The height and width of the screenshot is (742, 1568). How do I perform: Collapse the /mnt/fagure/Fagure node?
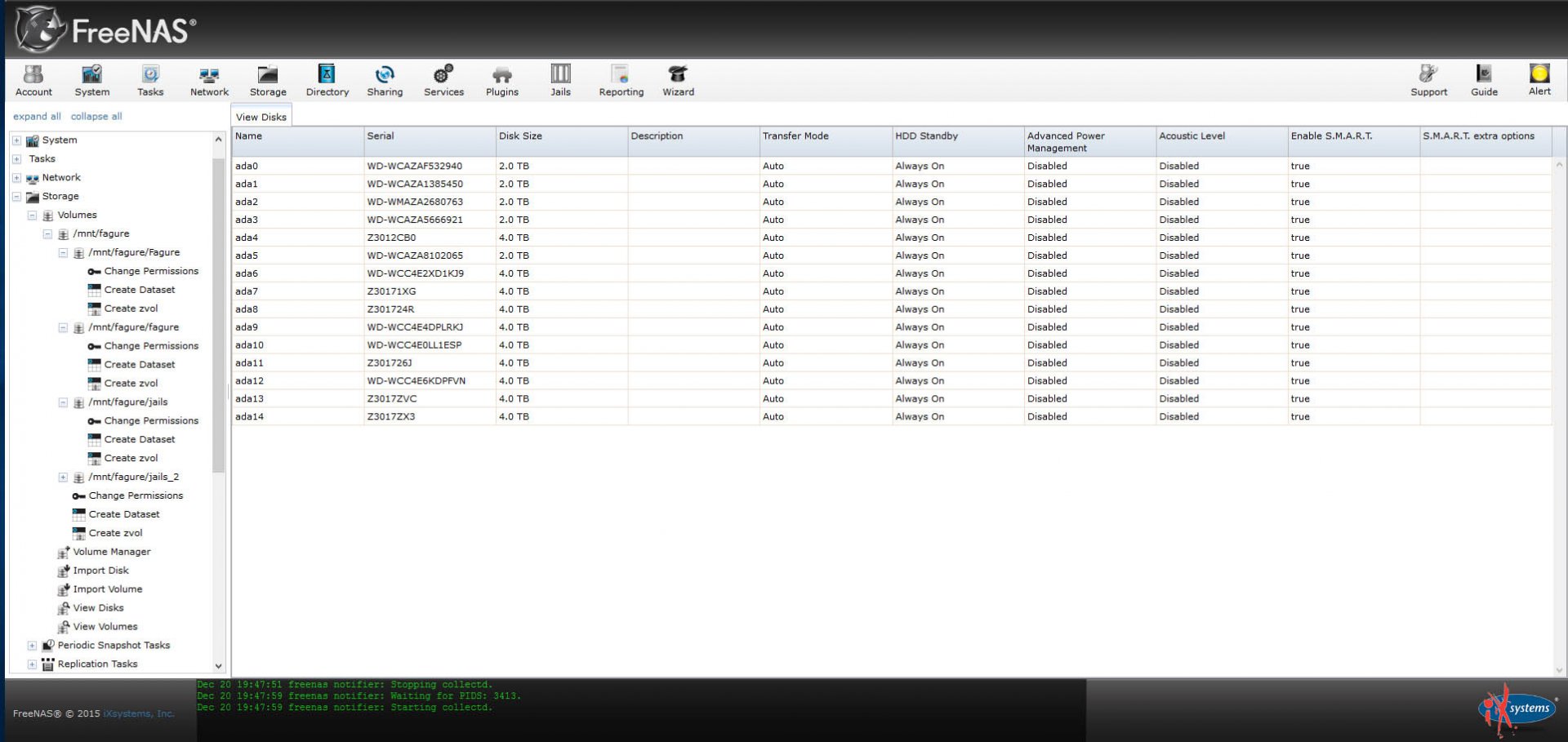[63, 253]
